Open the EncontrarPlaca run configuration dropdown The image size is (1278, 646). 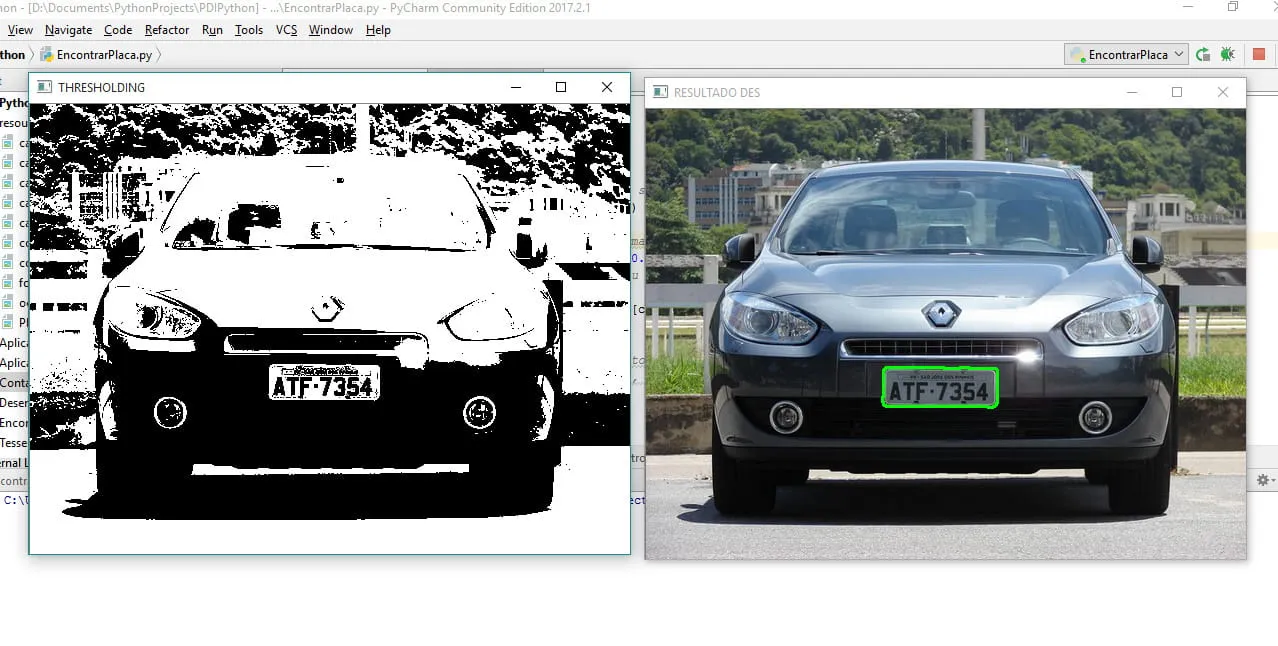pos(1126,55)
